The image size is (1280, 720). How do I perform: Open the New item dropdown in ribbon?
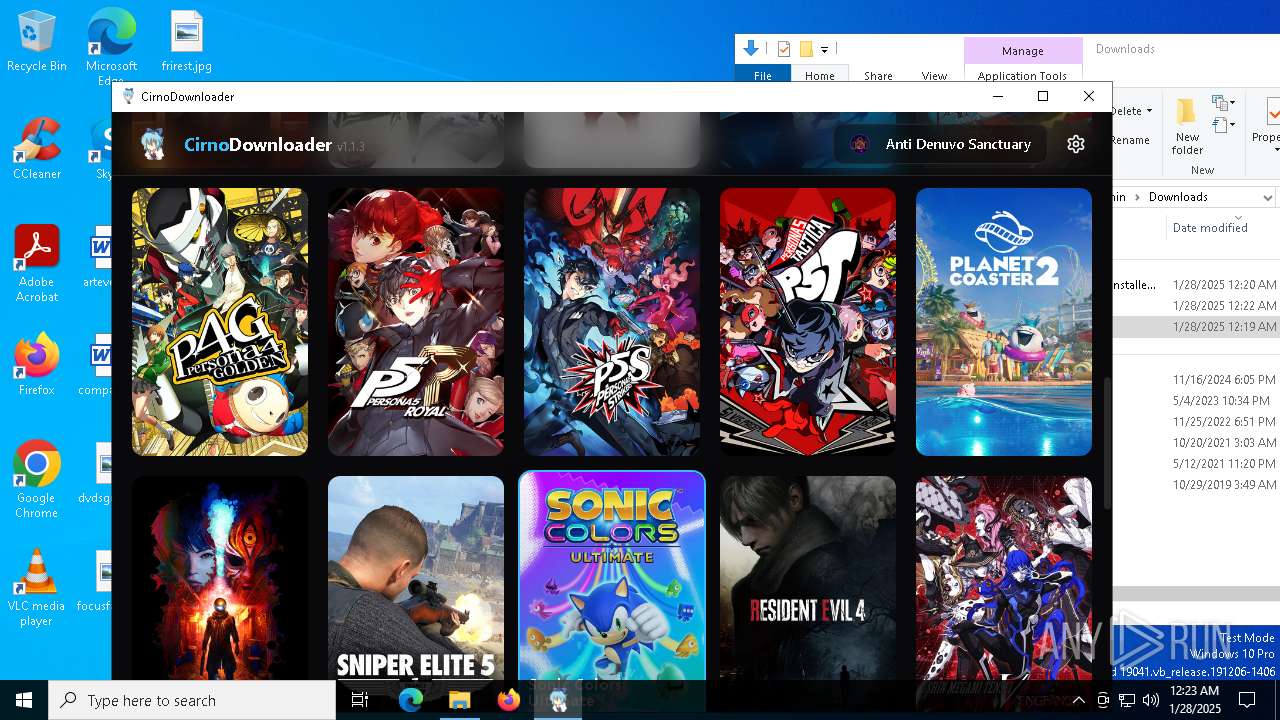pos(1222,103)
